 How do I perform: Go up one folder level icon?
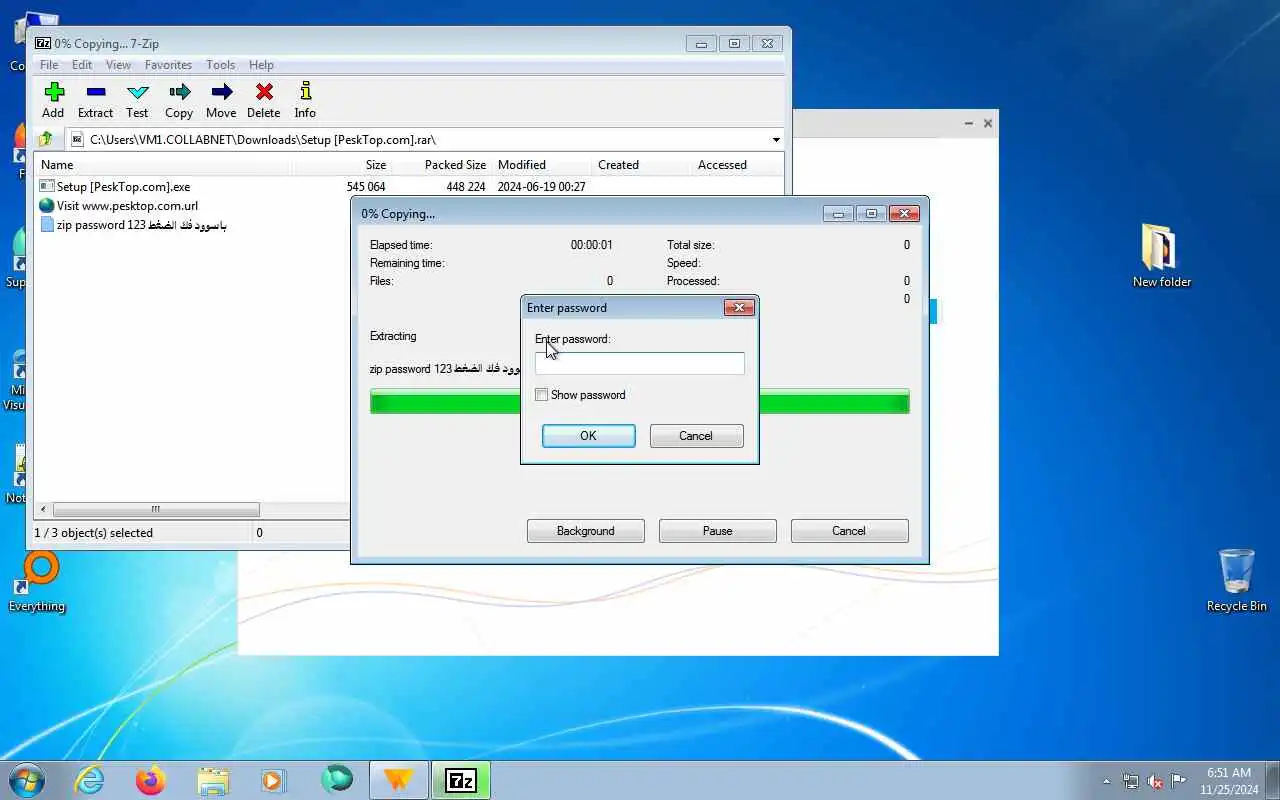(x=45, y=140)
